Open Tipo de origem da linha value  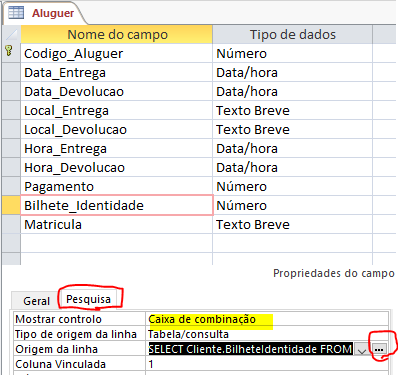tap(267, 334)
